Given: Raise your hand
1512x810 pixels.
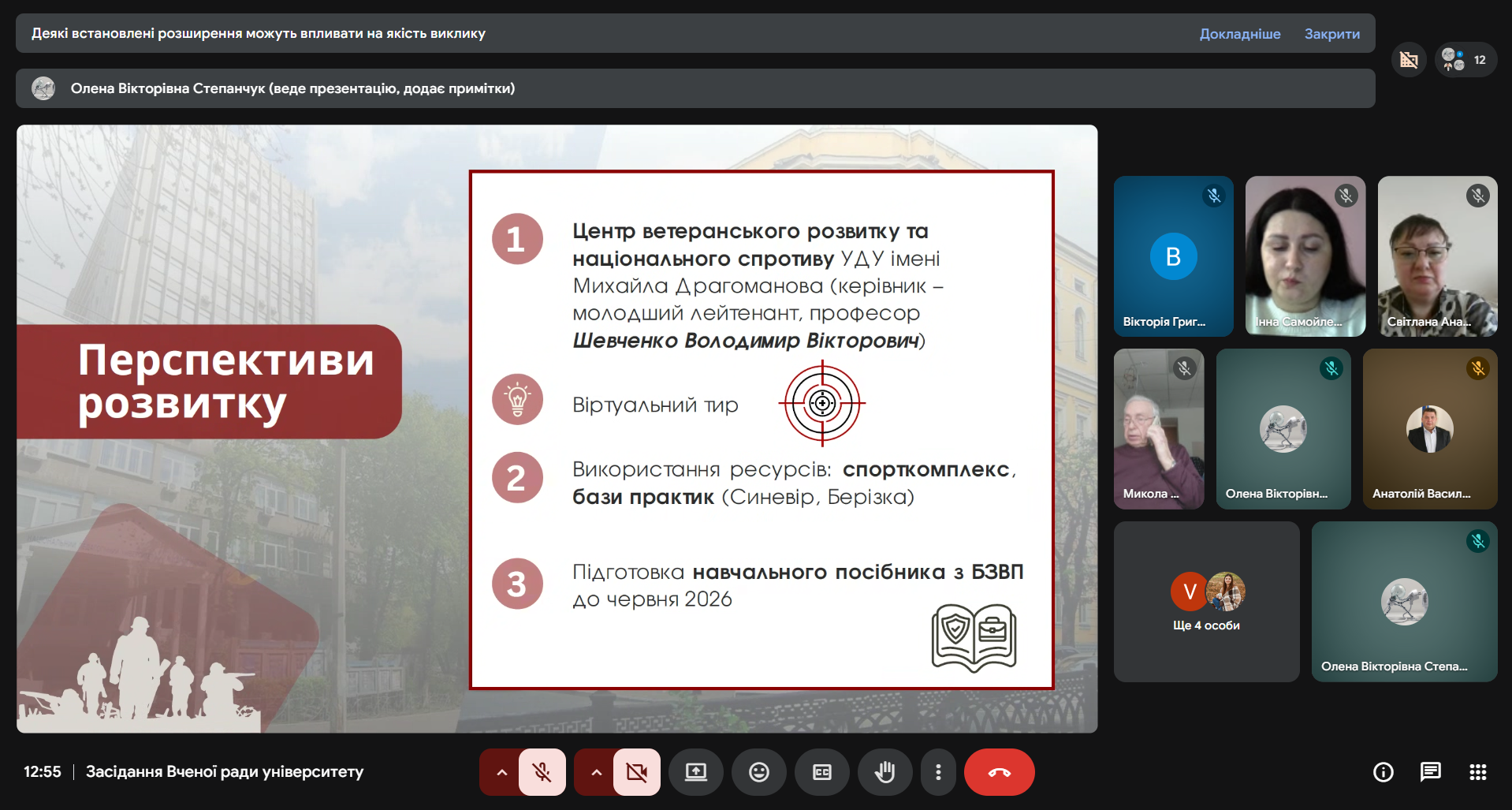Looking at the screenshot, I should click(885, 772).
